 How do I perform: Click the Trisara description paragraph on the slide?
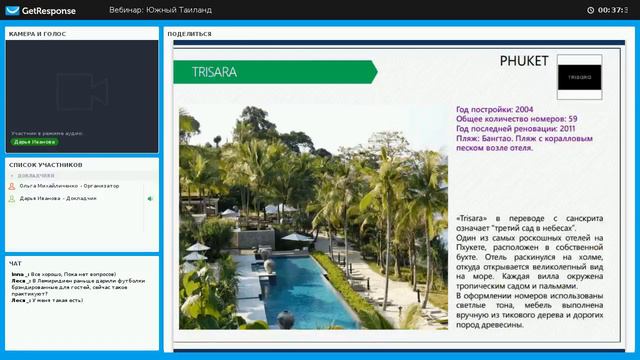(x=529, y=272)
